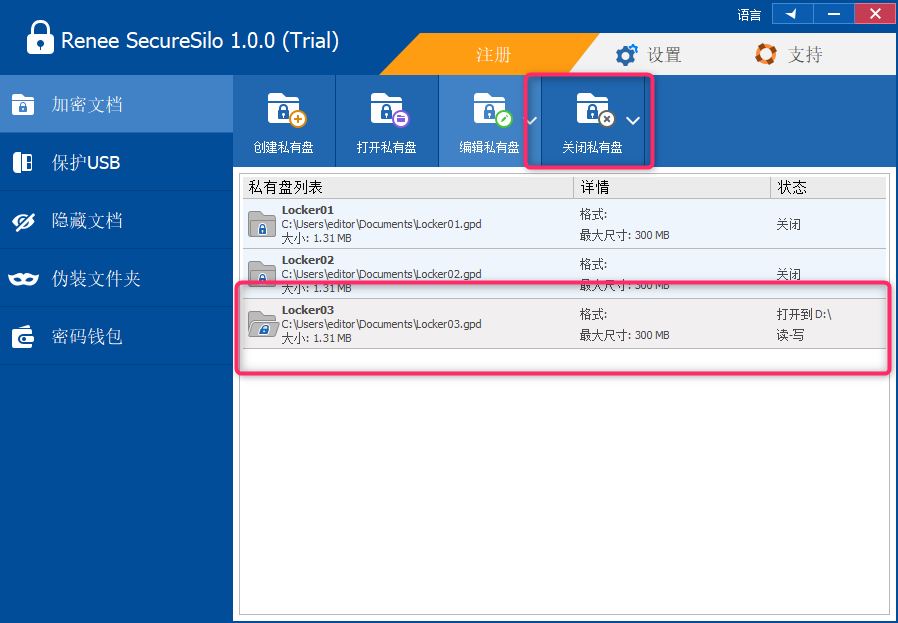Click the Open private disk (打开私有盘) icon
This screenshot has width=898, height=623.
pos(389,109)
